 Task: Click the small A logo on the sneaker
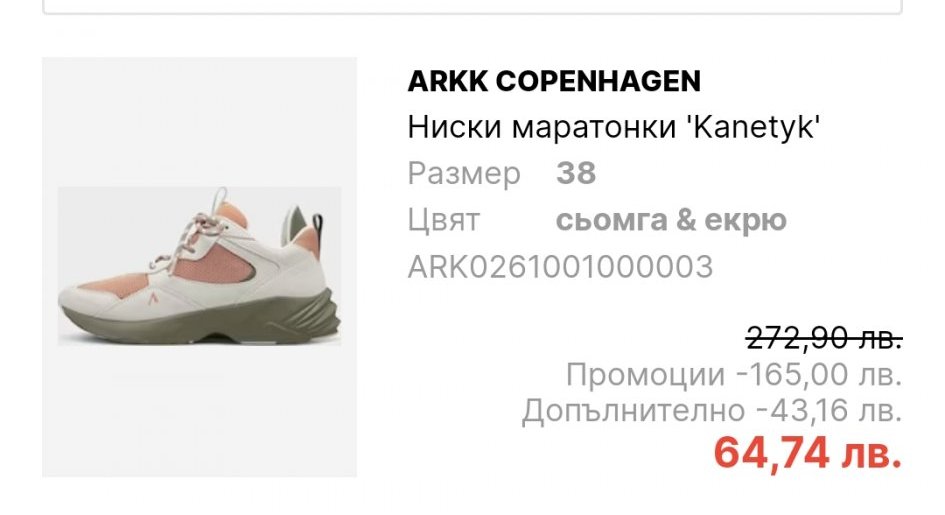(x=152, y=299)
